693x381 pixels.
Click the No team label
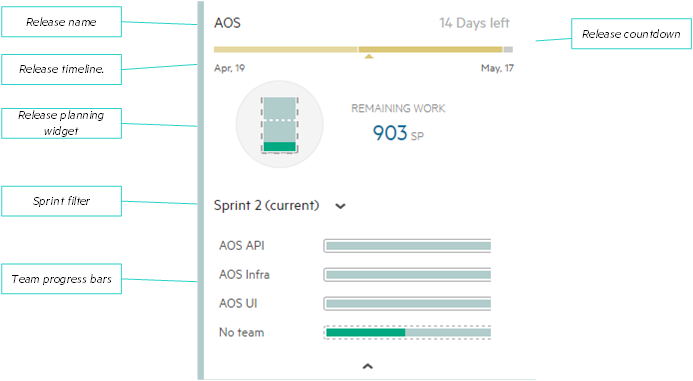(x=241, y=332)
